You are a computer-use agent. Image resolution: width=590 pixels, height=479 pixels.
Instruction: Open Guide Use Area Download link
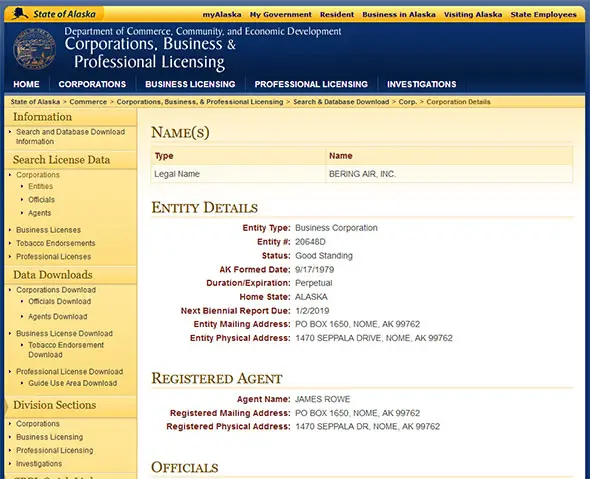pos(73,383)
